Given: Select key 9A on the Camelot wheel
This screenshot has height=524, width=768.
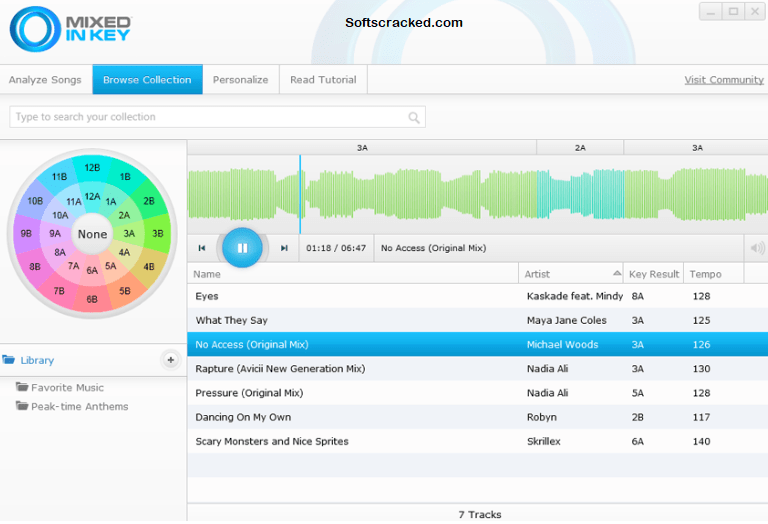Looking at the screenshot, I should [55, 234].
